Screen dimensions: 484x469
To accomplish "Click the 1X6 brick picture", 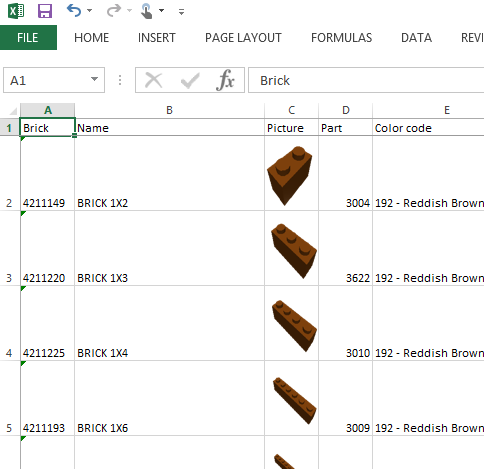I will pyautogui.click(x=295, y=401).
